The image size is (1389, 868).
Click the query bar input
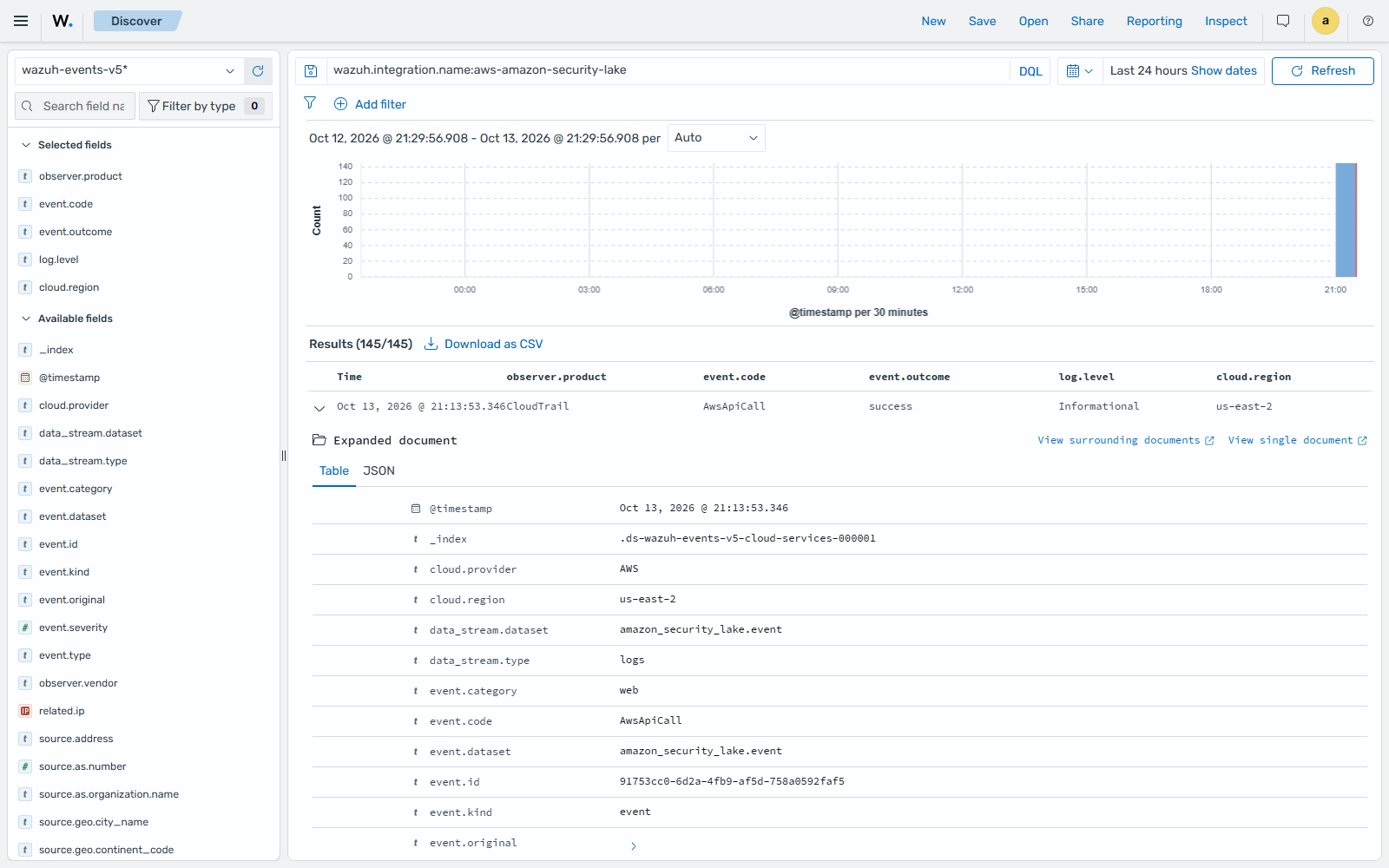[x=668, y=71]
